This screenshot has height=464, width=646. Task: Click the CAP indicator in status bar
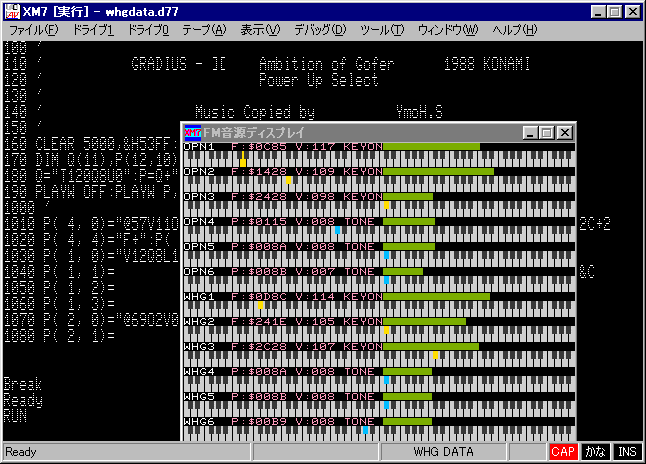(563, 452)
